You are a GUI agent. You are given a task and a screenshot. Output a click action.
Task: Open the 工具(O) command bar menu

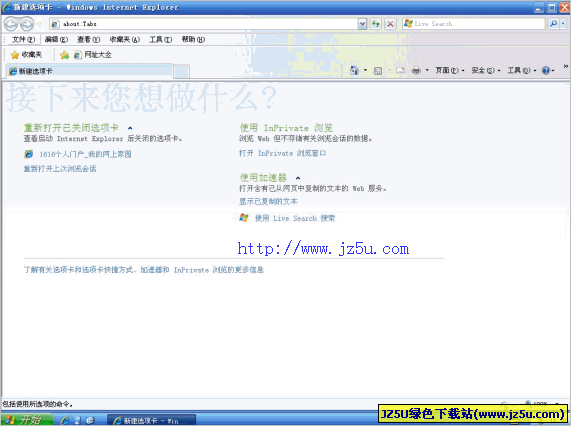[522, 70]
